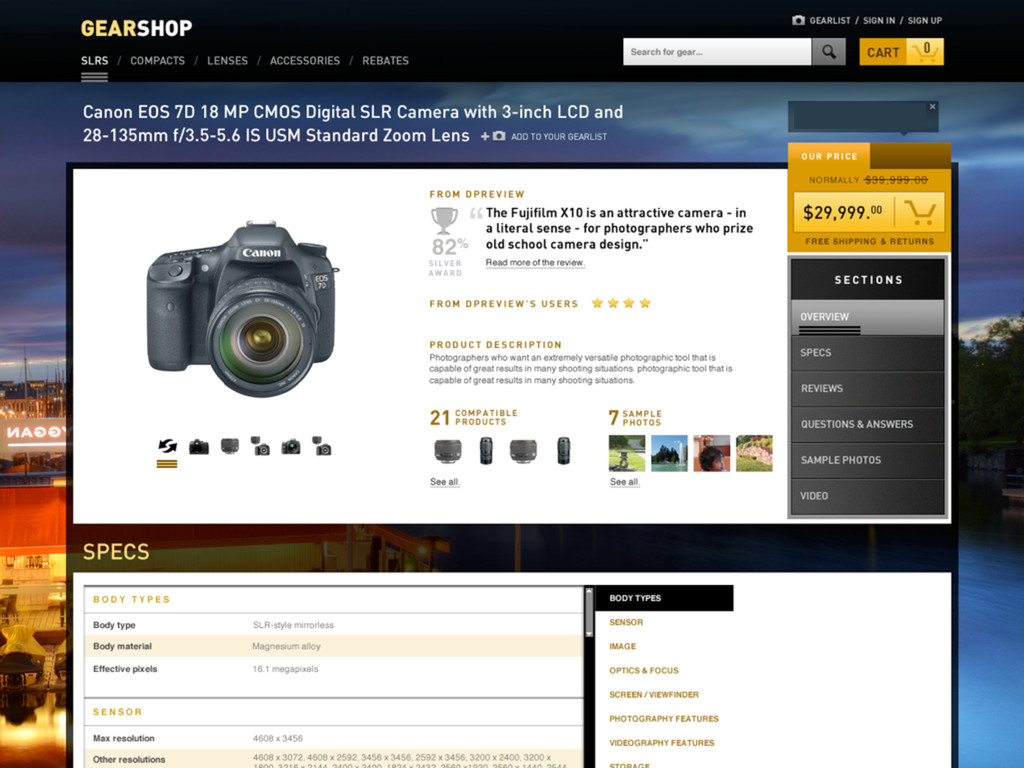Click the Body type table row

(334, 625)
